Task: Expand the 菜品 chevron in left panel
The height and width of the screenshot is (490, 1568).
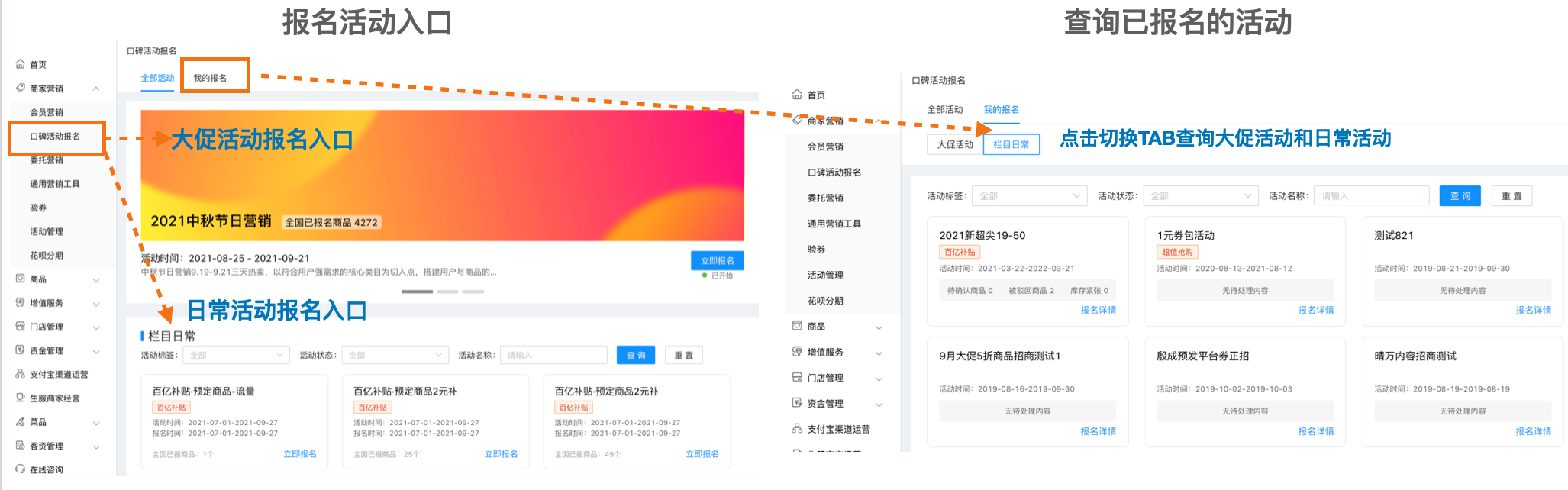Action: coord(96,423)
